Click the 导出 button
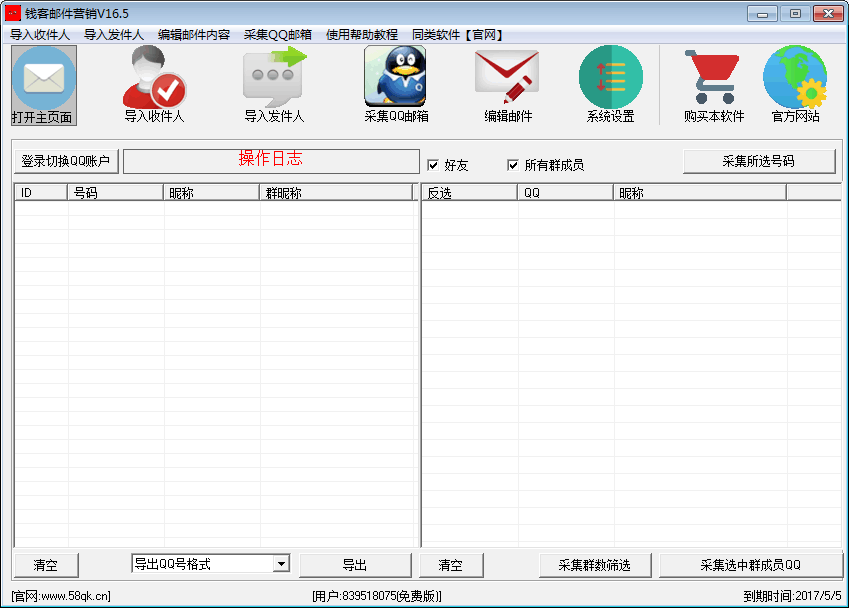The image size is (849, 608). point(355,565)
